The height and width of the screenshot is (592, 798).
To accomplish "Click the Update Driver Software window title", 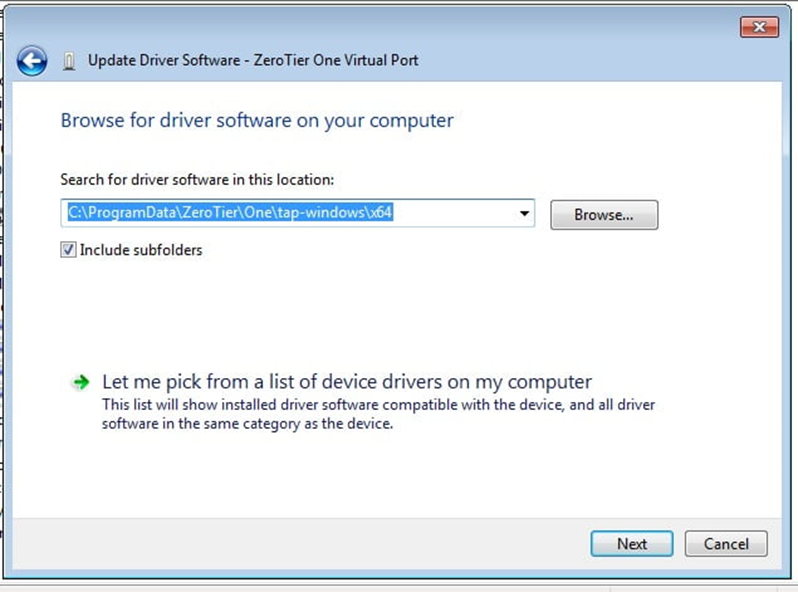I will pyautogui.click(x=253, y=60).
